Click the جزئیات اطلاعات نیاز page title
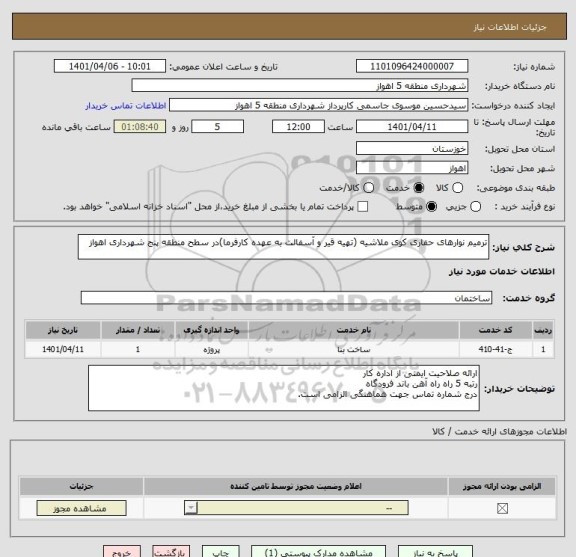Image resolution: width=576 pixels, height=557 pixels. (x=510, y=28)
